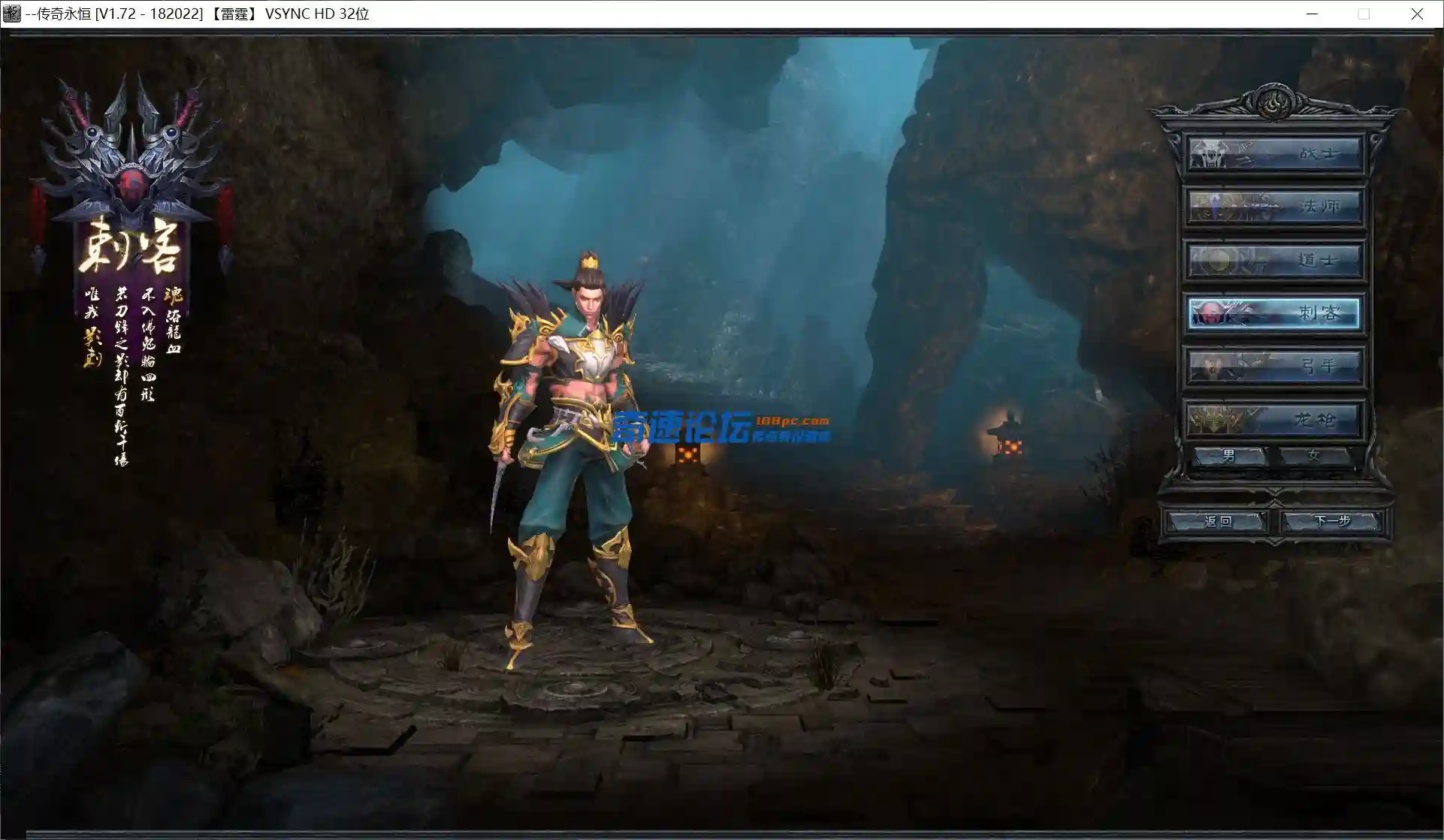Choose male gender 男
Screen dimensions: 1444x840
point(1230,456)
